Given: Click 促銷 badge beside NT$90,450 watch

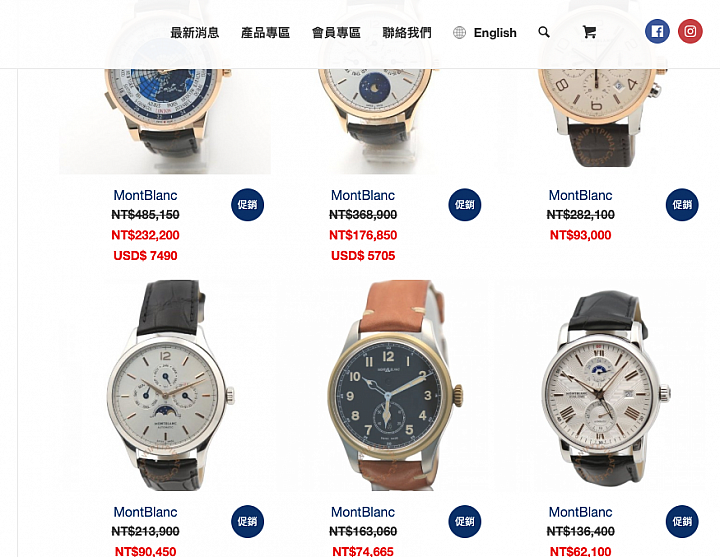Looking at the screenshot, I should (248, 522).
